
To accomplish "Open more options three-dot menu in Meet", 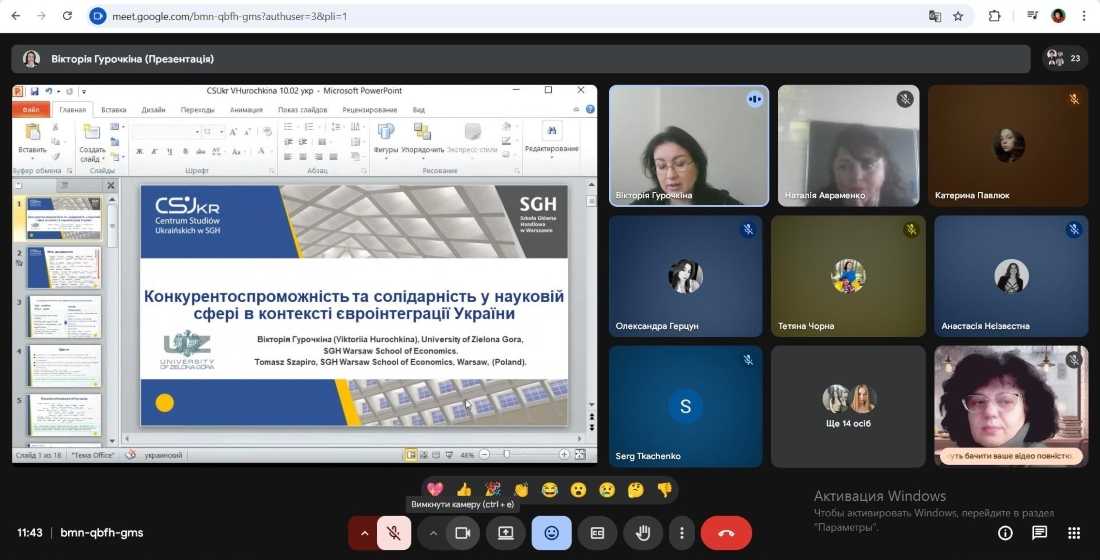I will point(682,533).
